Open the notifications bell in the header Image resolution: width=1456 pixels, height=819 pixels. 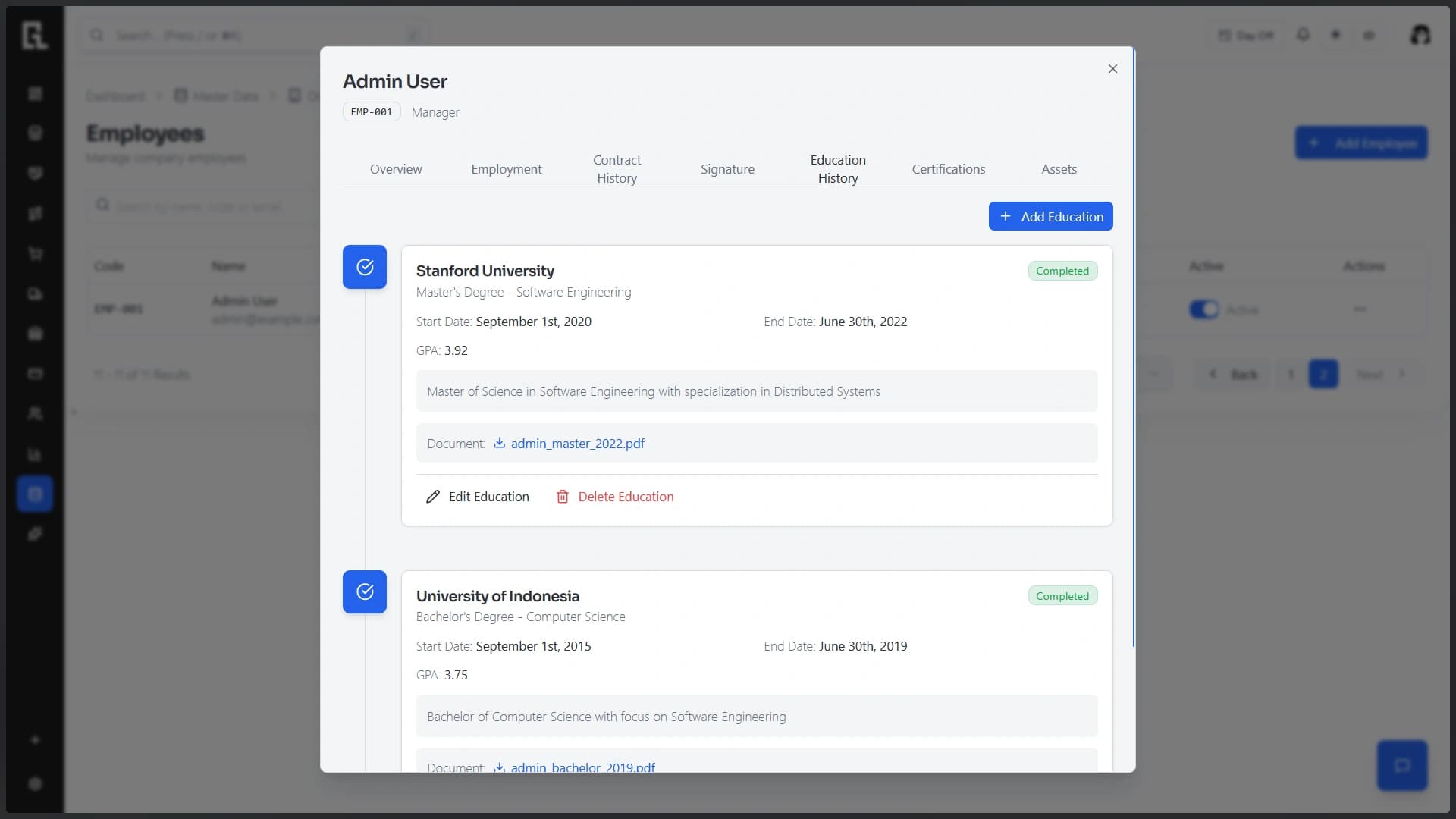(x=1303, y=35)
